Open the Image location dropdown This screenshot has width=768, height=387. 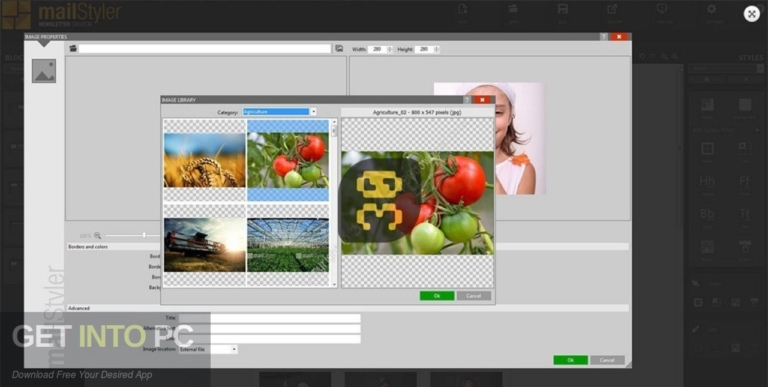(208, 349)
